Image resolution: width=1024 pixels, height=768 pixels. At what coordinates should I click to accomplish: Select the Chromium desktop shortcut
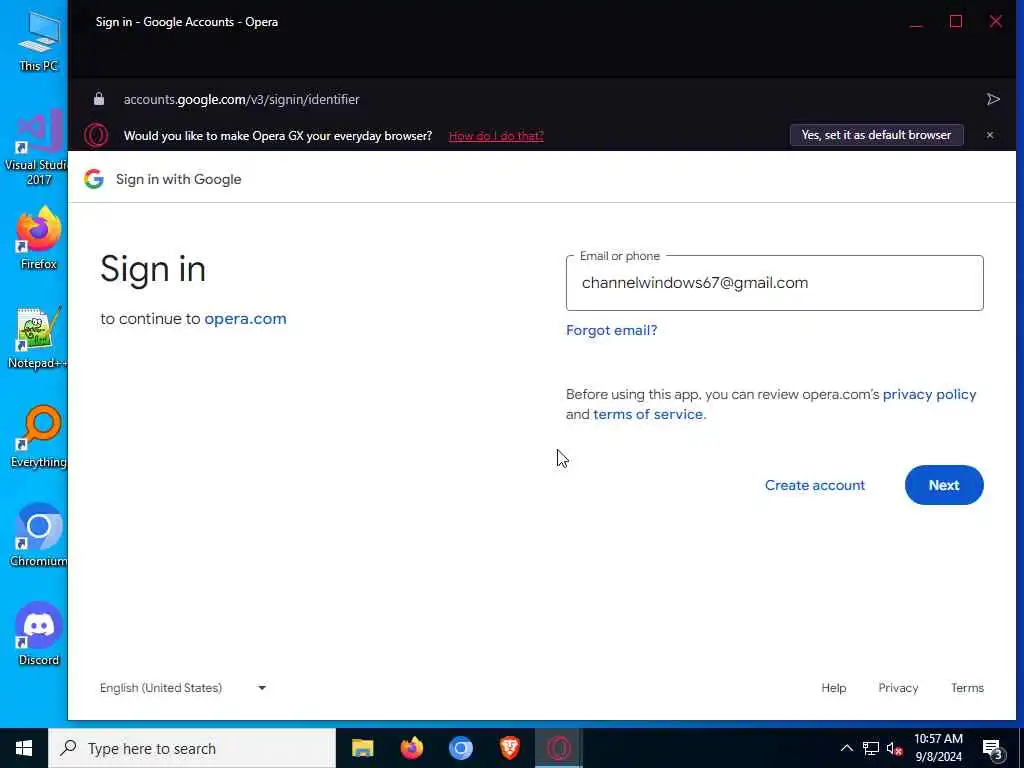pos(39,536)
